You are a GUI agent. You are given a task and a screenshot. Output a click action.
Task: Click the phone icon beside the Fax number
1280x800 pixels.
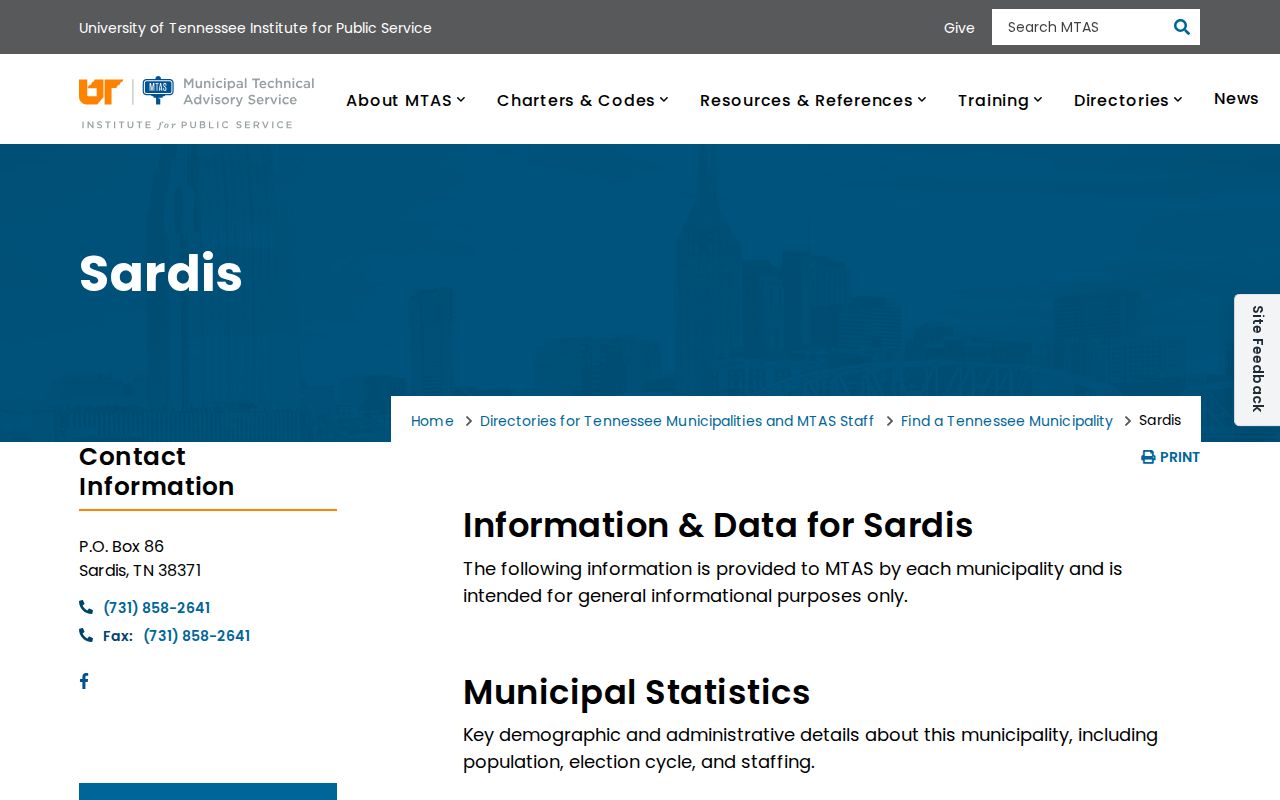pos(86,635)
